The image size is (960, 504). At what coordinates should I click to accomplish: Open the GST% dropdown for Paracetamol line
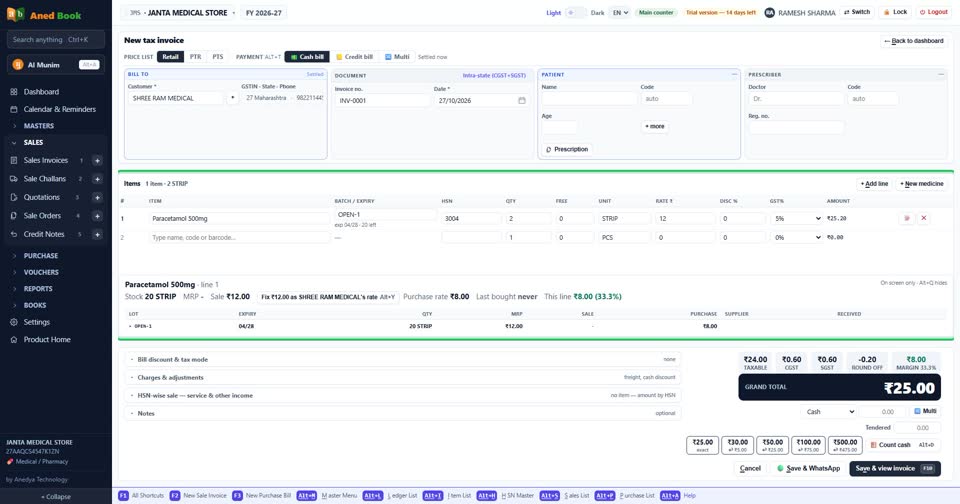tap(796, 219)
